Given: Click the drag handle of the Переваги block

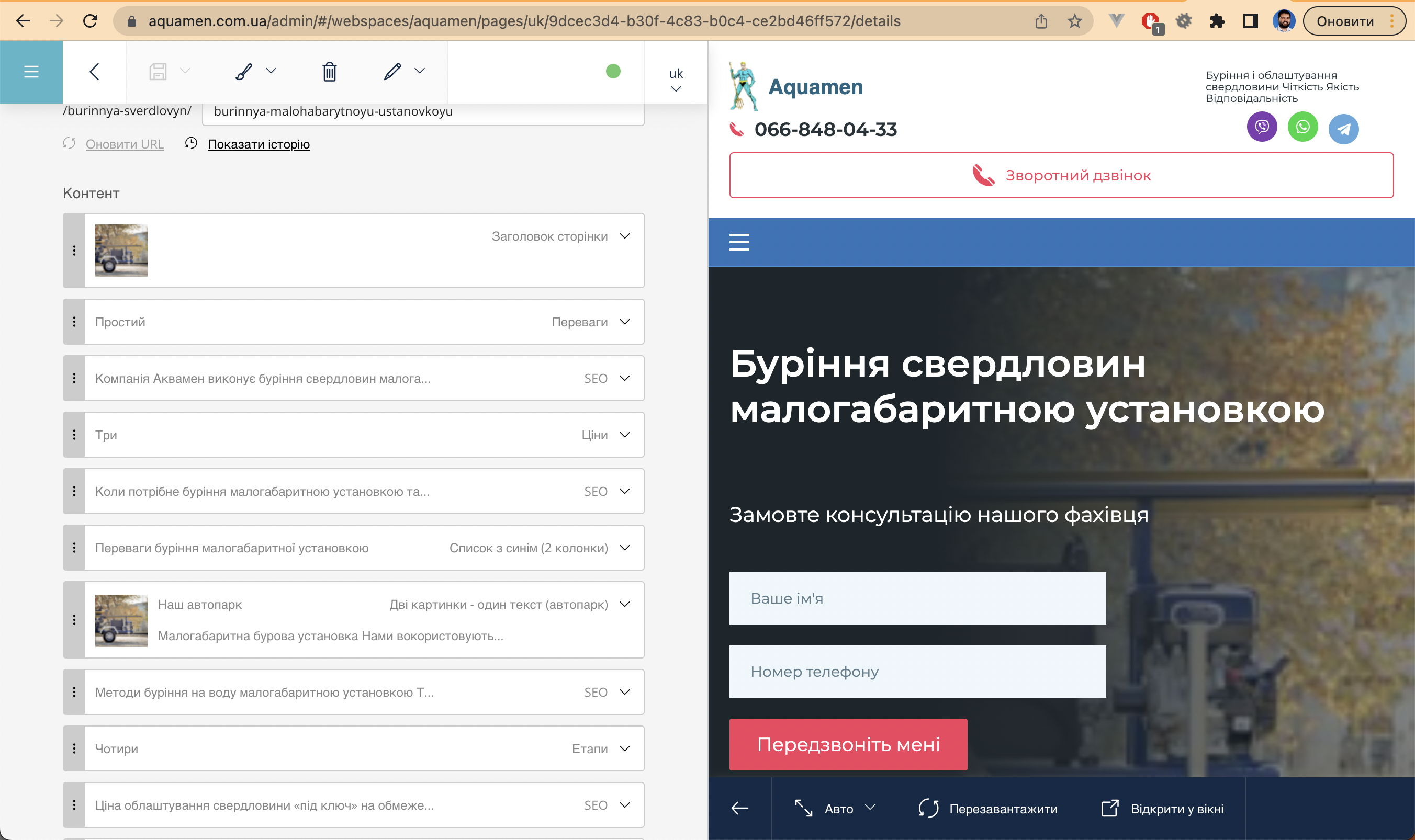Looking at the screenshot, I should point(74,322).
